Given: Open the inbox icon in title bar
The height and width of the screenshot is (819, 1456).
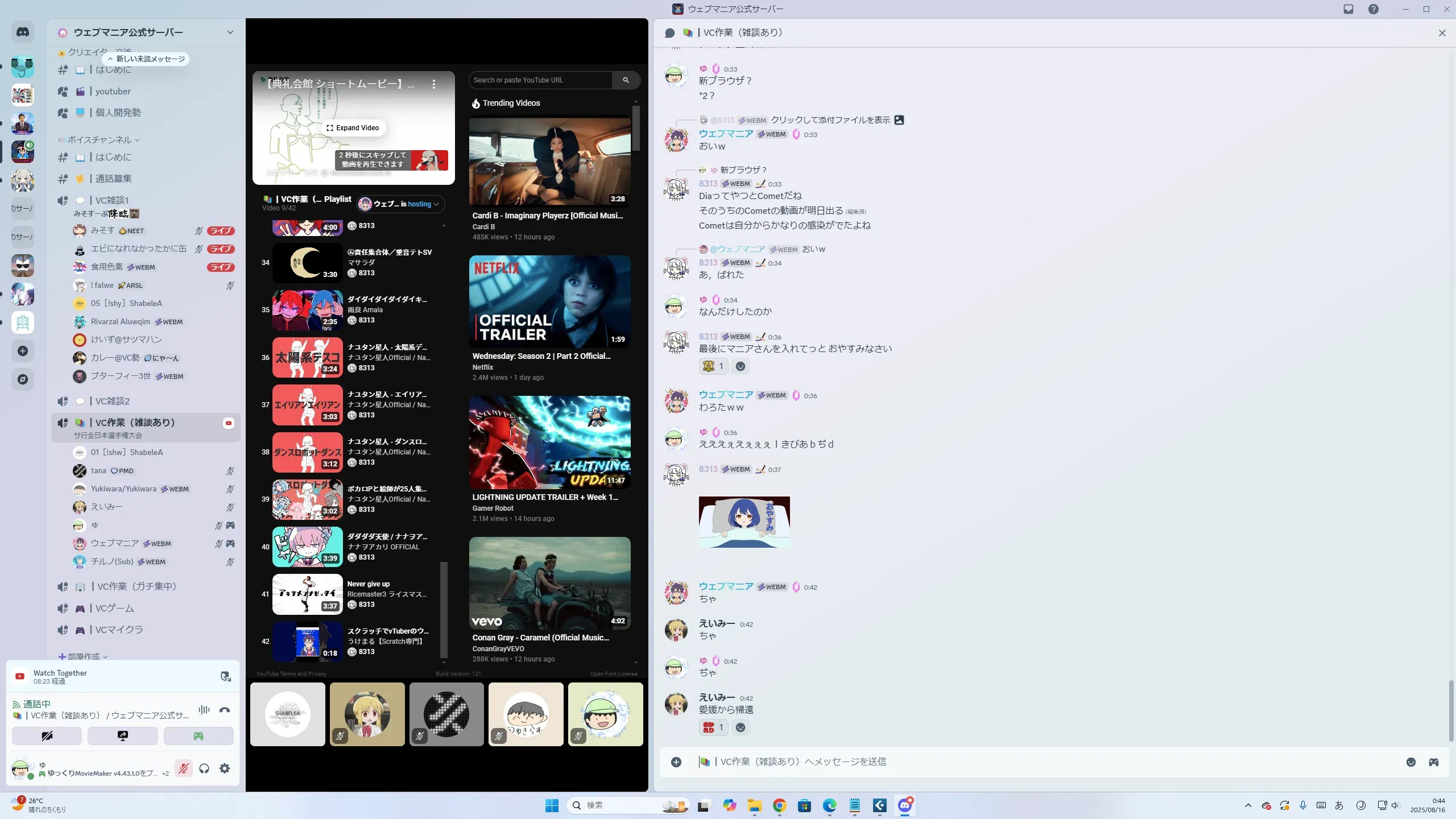Looking at the screenshot, I should 1348,9.
